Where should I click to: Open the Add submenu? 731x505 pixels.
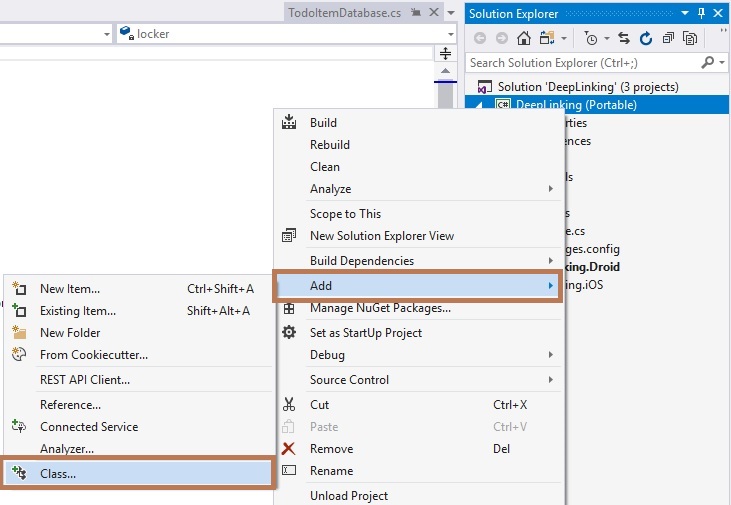(x=419, y=285)
